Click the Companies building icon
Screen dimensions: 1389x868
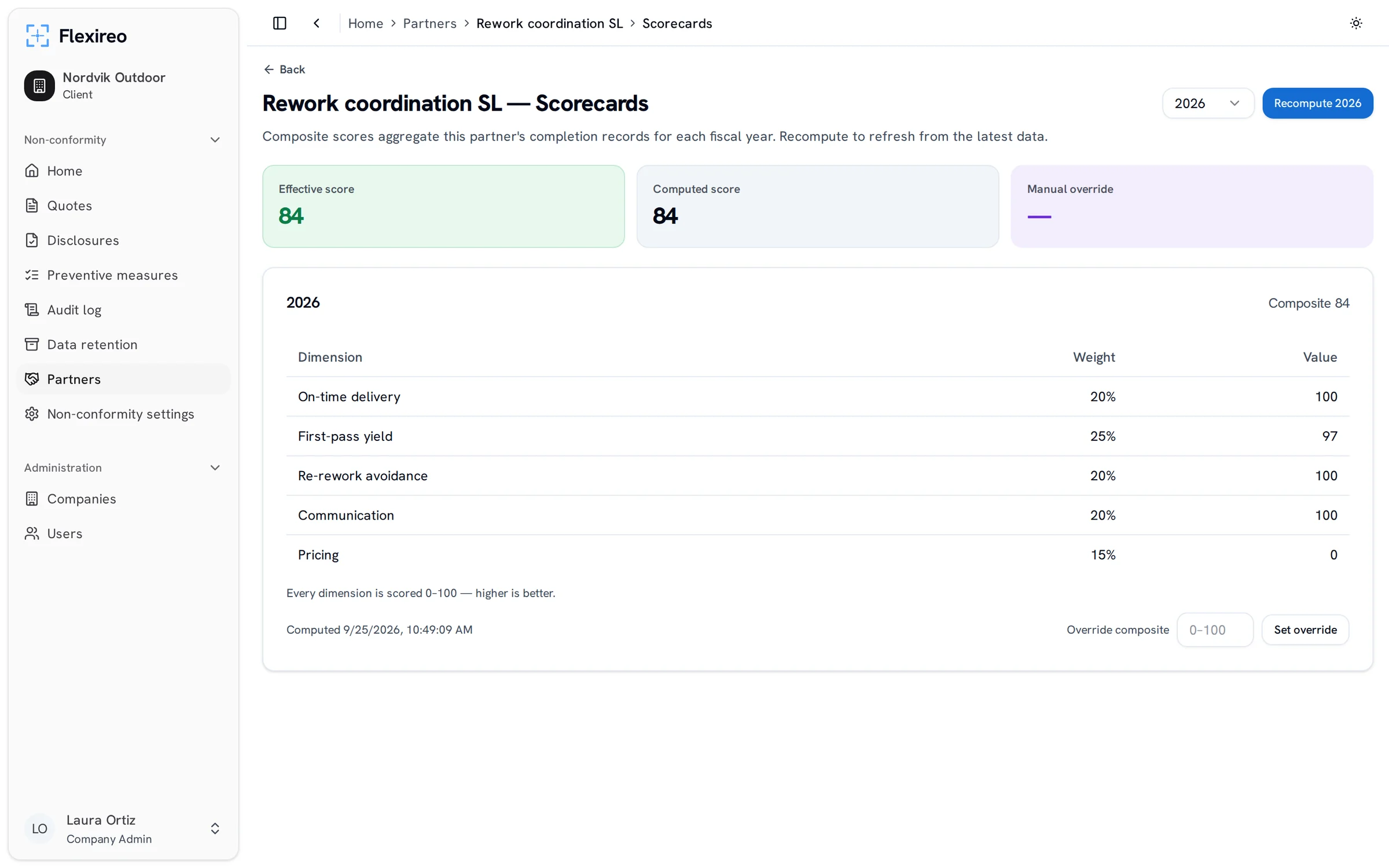pyautogui.click(x=32, y=499)
